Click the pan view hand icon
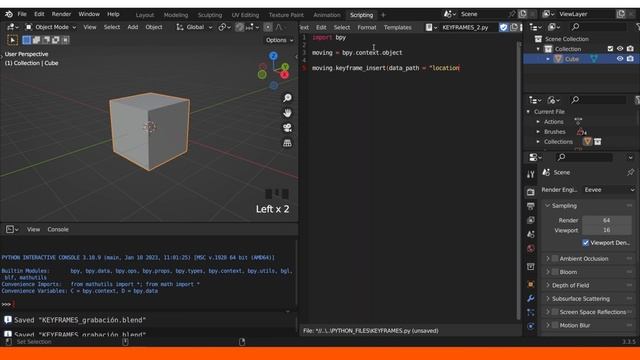Screen dimensions: 640x360 click(x=287, y=113)
